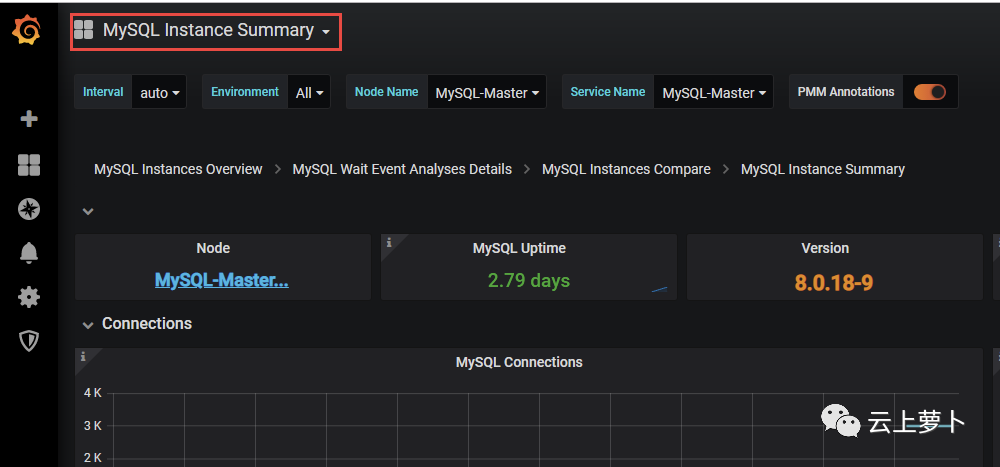Open the Grafana home logo

27,31
